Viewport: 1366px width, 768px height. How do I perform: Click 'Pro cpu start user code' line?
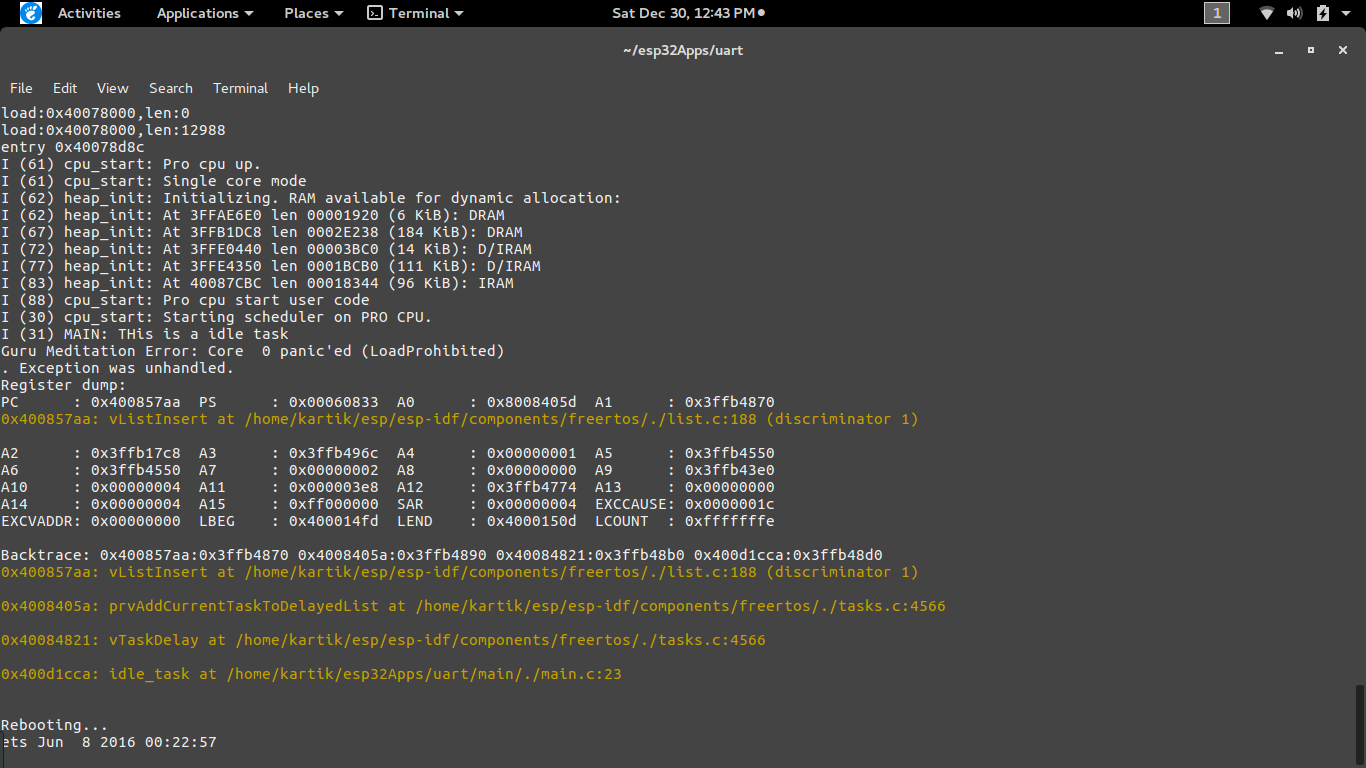click(185, 300)
